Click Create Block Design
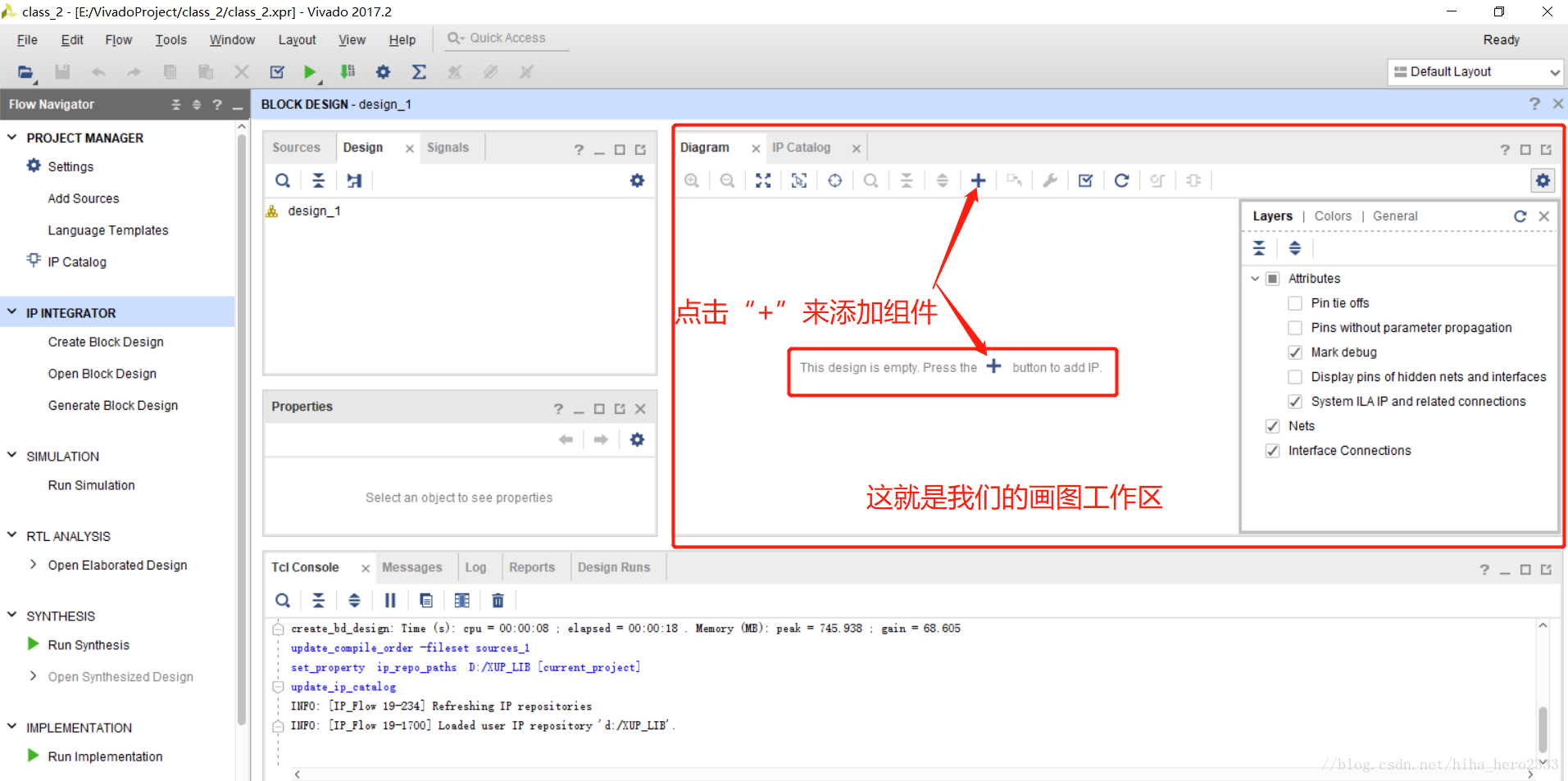1568x781 pixels. pyautogui.click(x=106, y=342)
